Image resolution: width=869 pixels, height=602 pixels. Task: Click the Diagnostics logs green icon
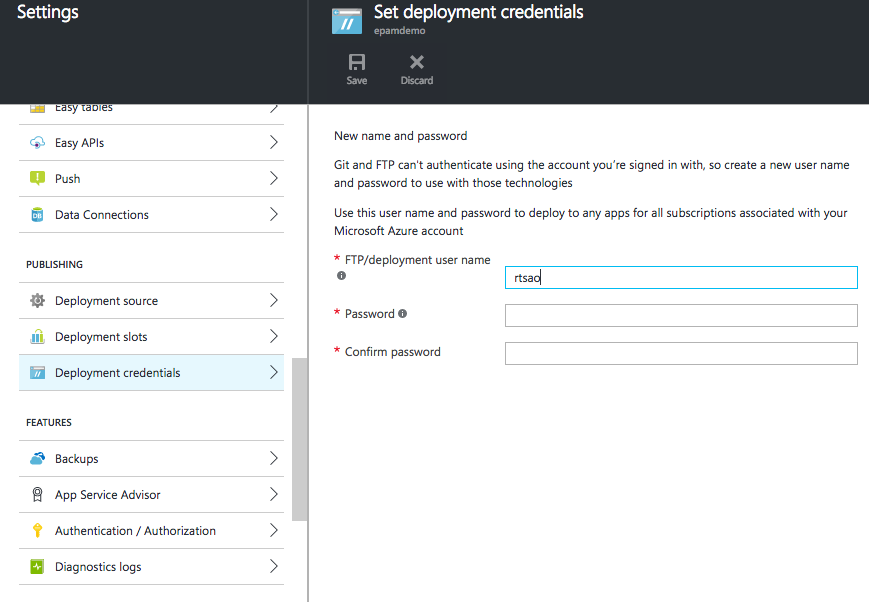click(37, 567)
